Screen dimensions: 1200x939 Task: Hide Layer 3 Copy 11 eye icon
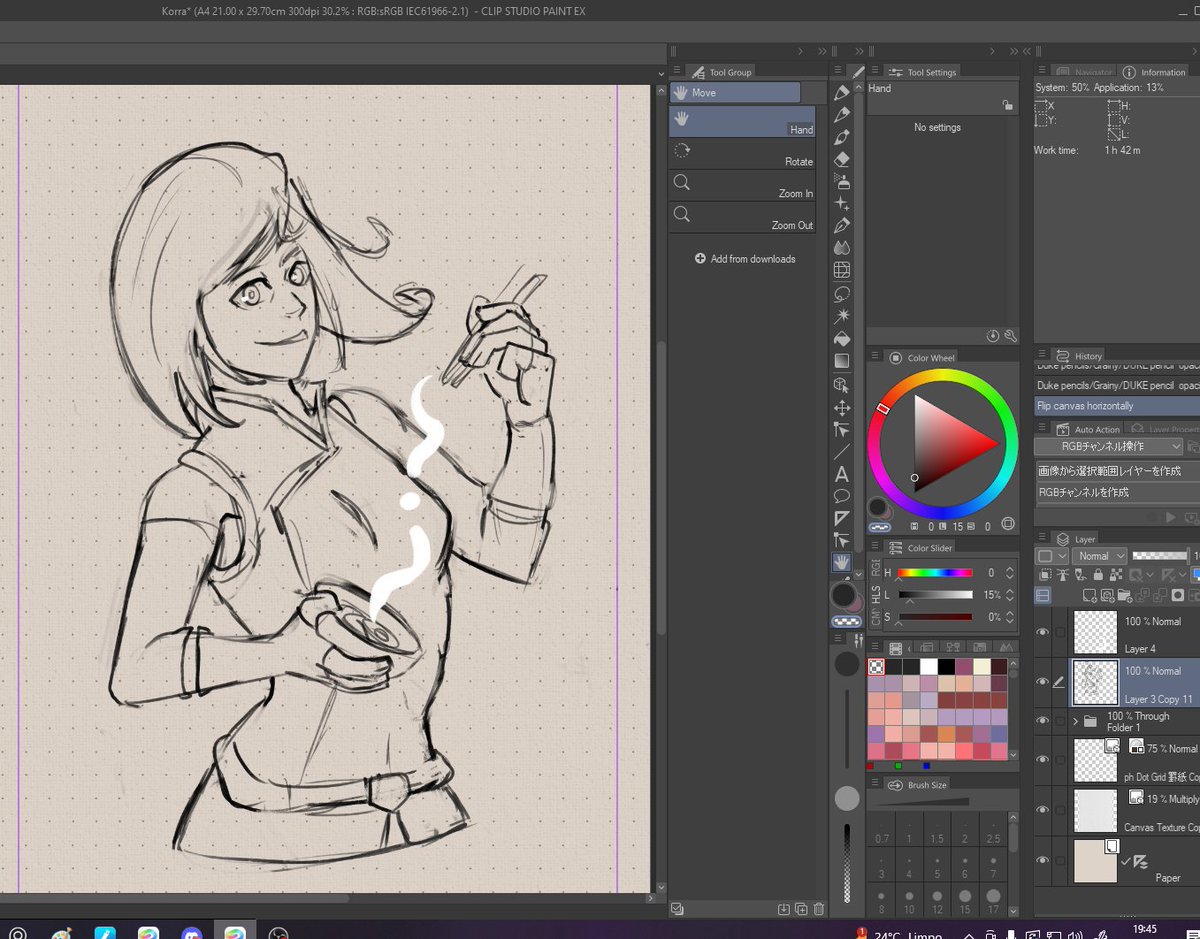(1043, 682)
